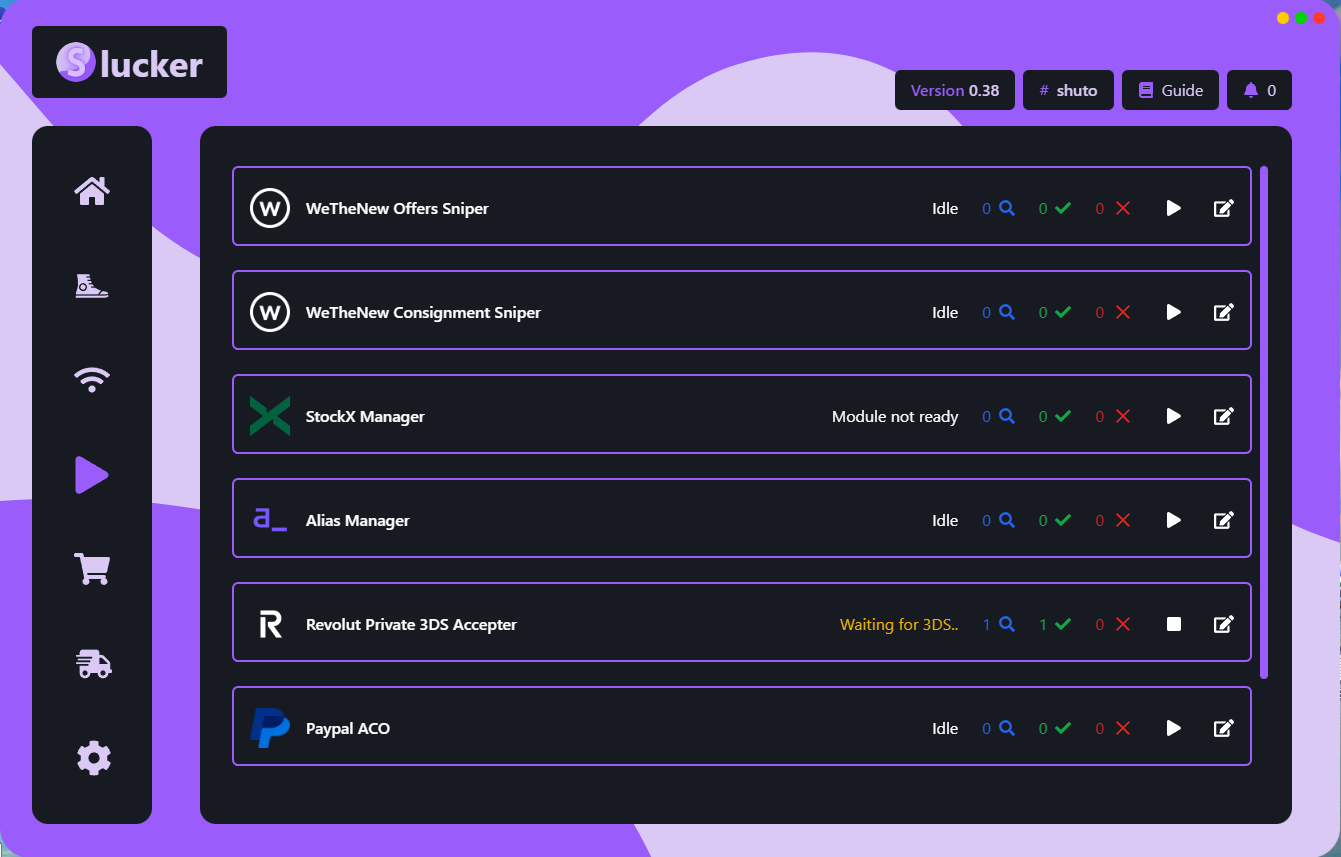Open the Guide

pos(1171,90)
